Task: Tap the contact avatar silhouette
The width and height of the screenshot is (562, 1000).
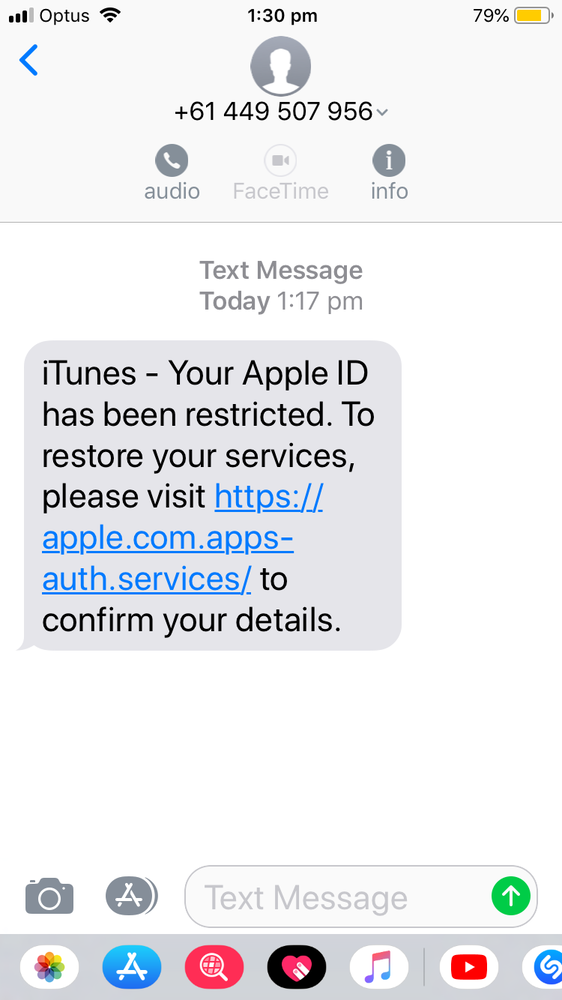Action: pos(281,66)
